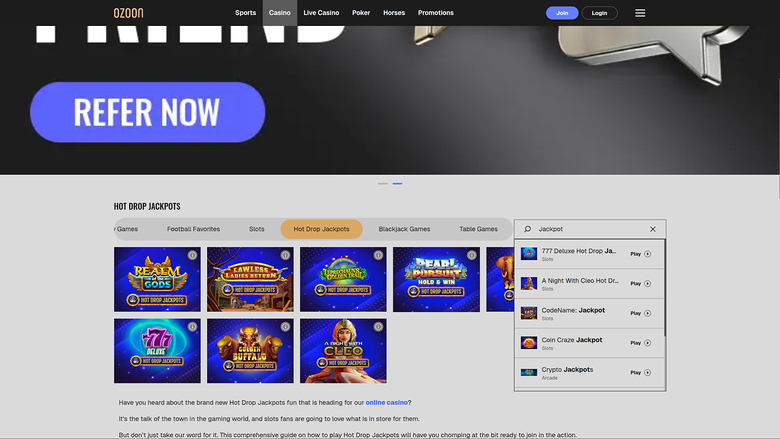The height and width of the screenshot is (439, 780).
Task: Open info icon on Golden Buffalo tile
Action: coord(285,327)
